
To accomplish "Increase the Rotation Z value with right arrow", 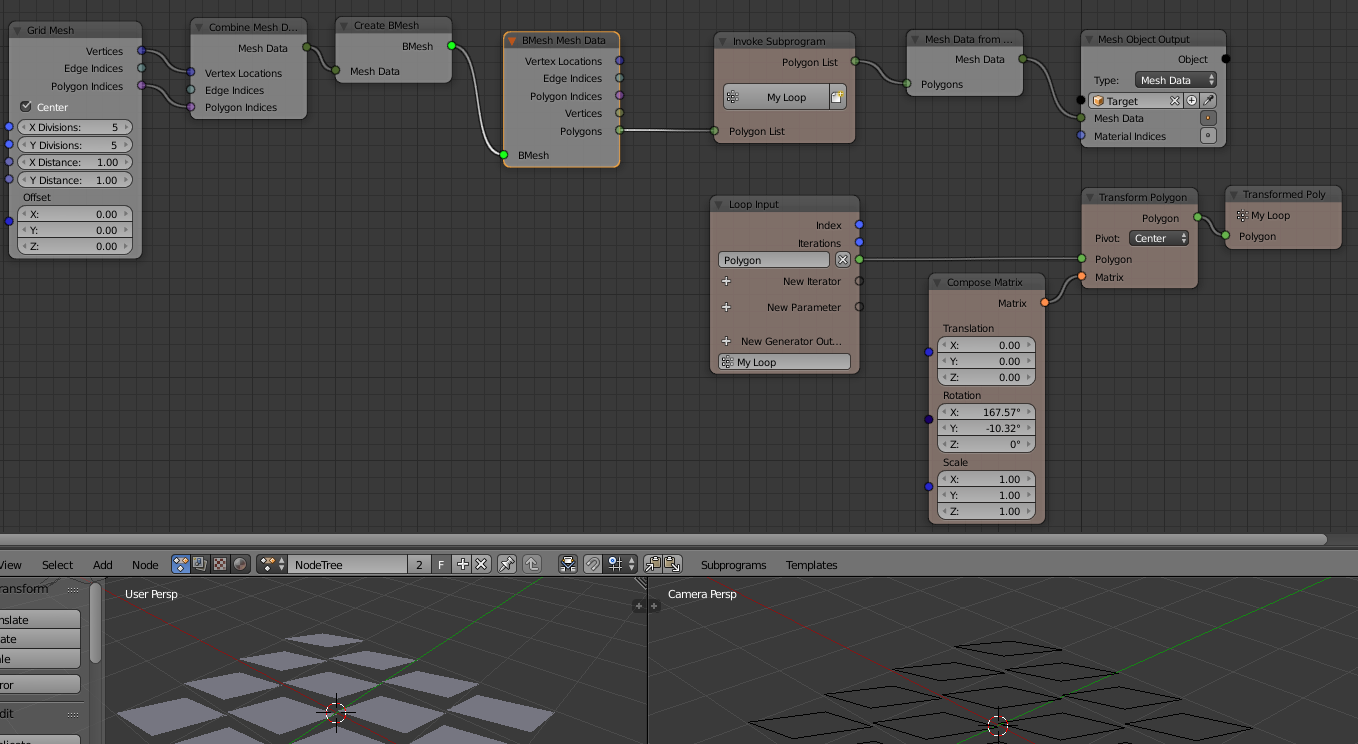I will click(x=1029, y=444).
